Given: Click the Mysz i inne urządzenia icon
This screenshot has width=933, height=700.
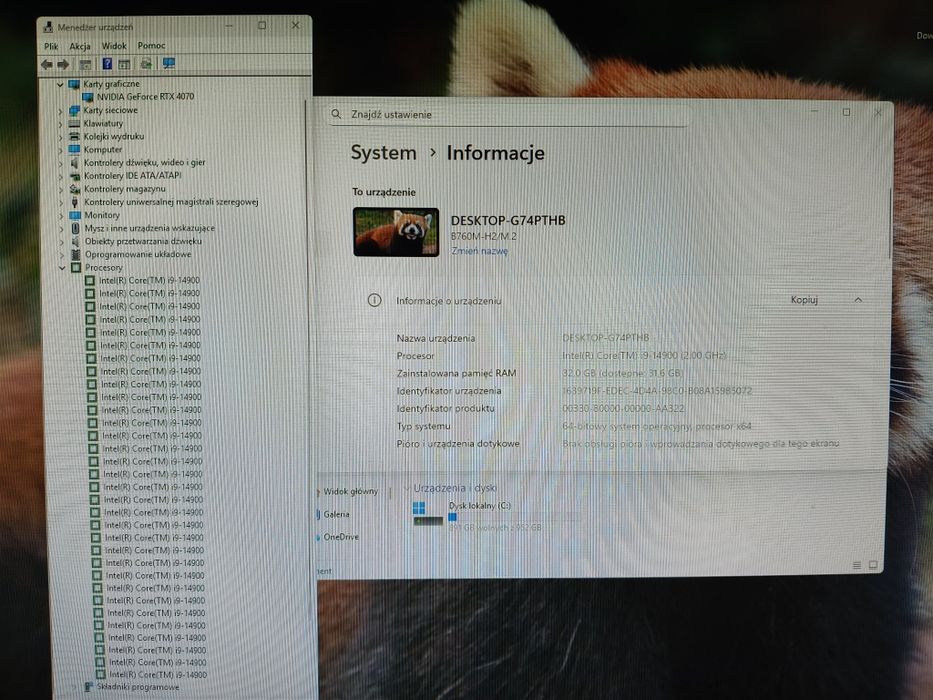Looking at the screenshot, I should [x=76, y=228].
